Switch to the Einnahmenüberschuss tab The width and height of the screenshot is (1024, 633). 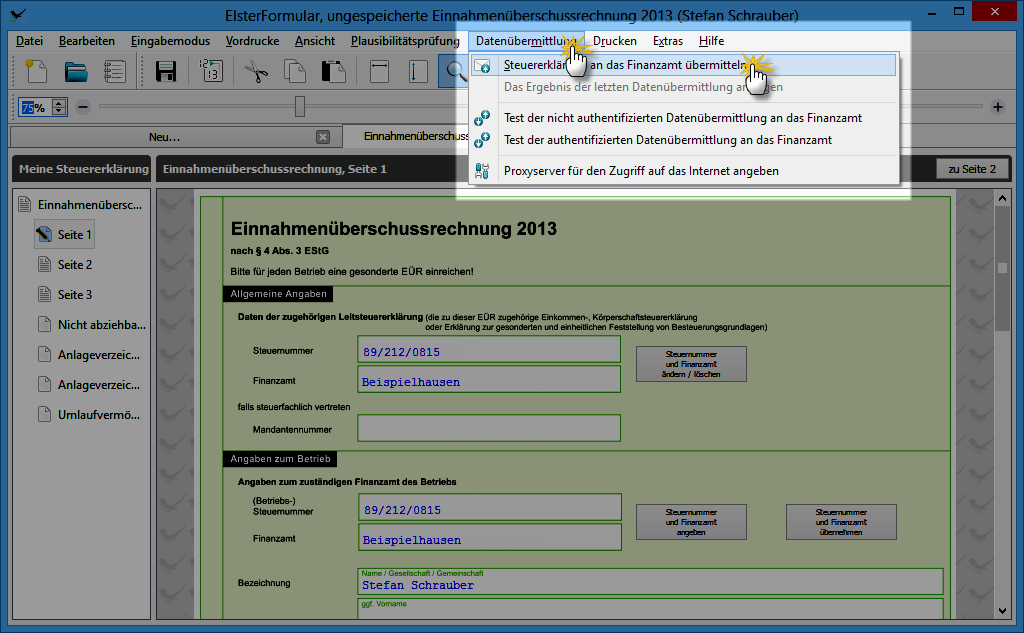pyautogui.click(x=415, y=136)
